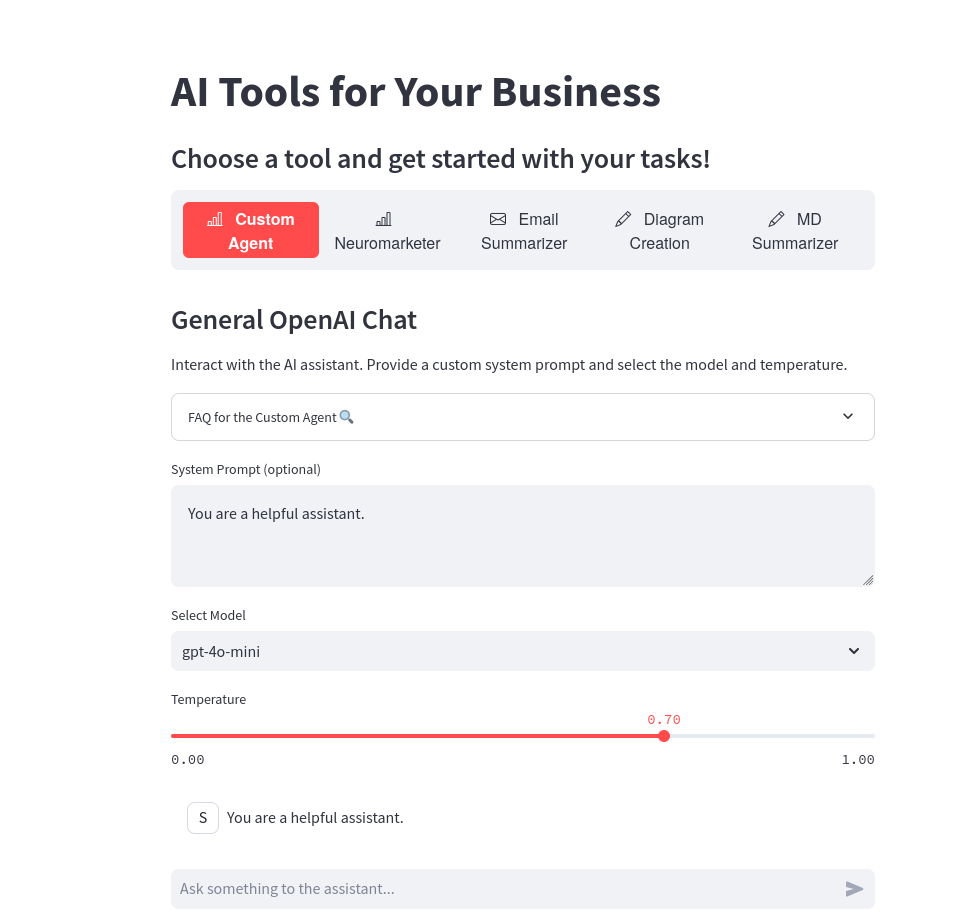
Task: Click the pencil icon beside MD Summarizer
Action: [x=776, y=219]
